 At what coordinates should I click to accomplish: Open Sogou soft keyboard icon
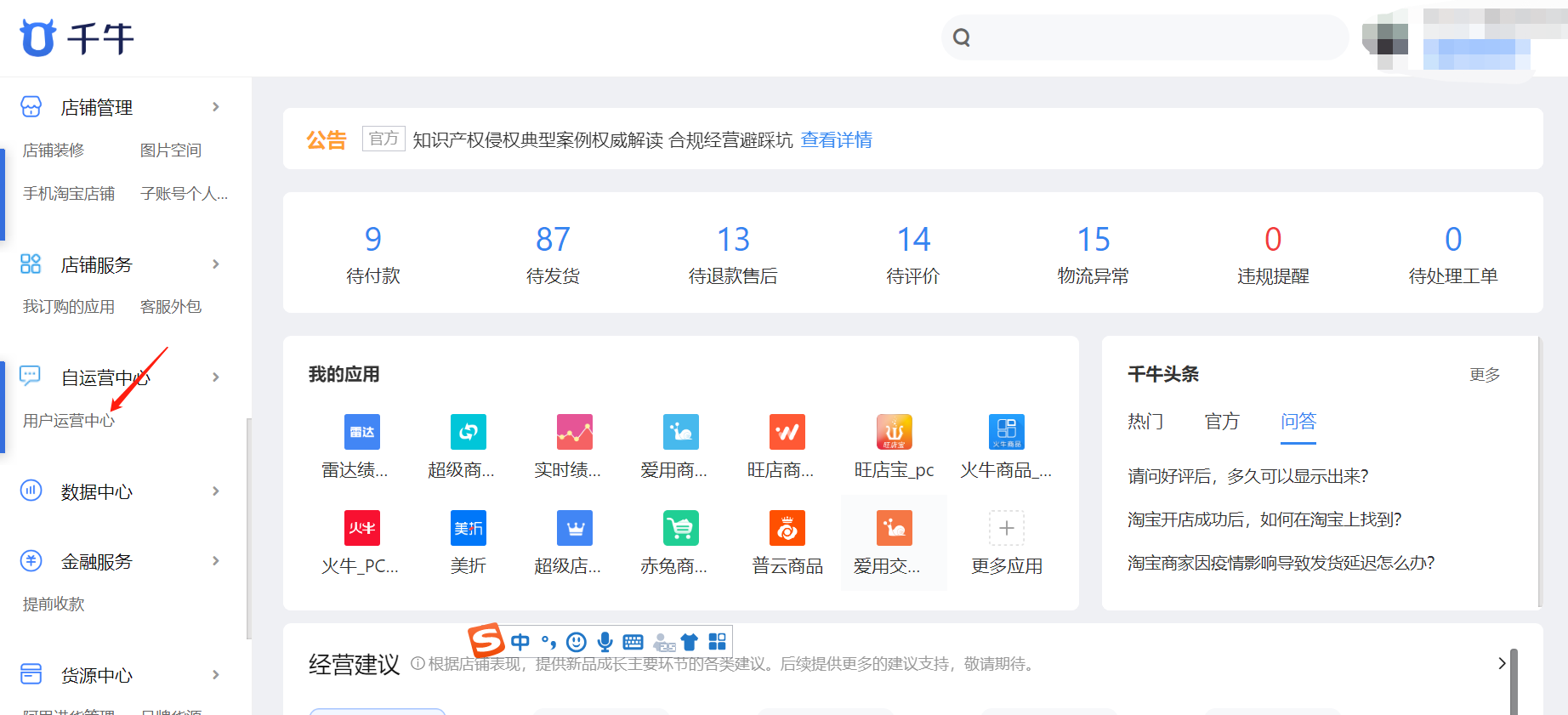pyautogui.click(x=633, y=642)
